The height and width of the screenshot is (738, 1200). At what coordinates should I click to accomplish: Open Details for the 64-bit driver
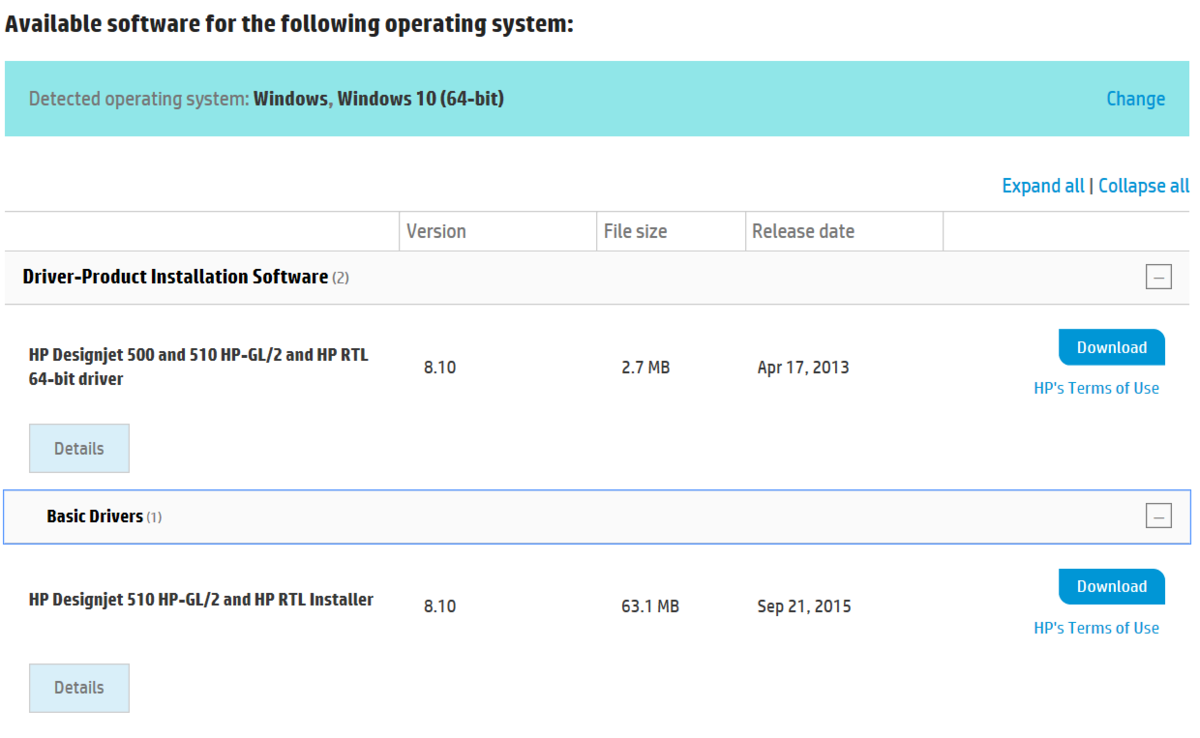[x=79, y=449]
